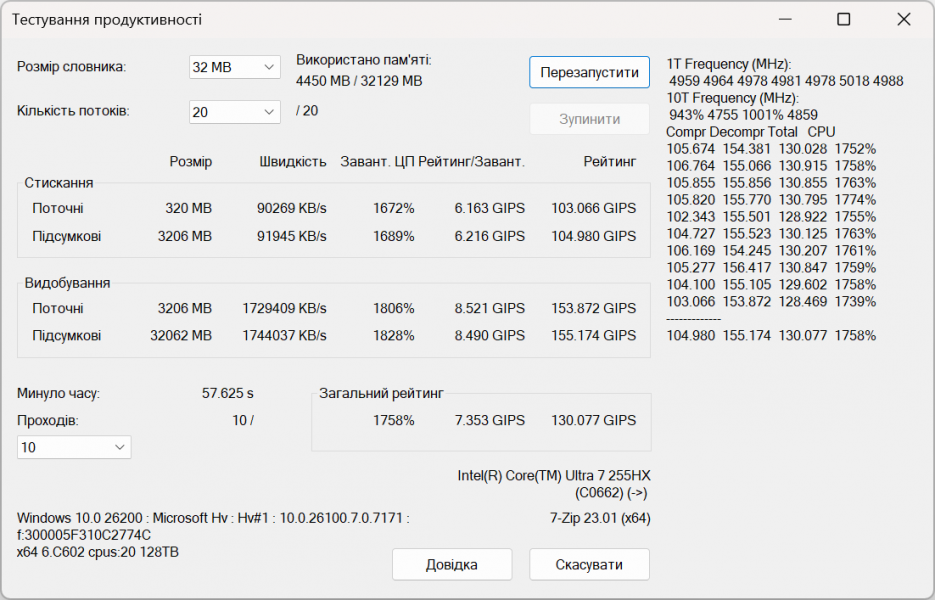Expand the thread count dropdown set to 20
Viewport: 935px width, 600px height.
[x=235, y=112]
